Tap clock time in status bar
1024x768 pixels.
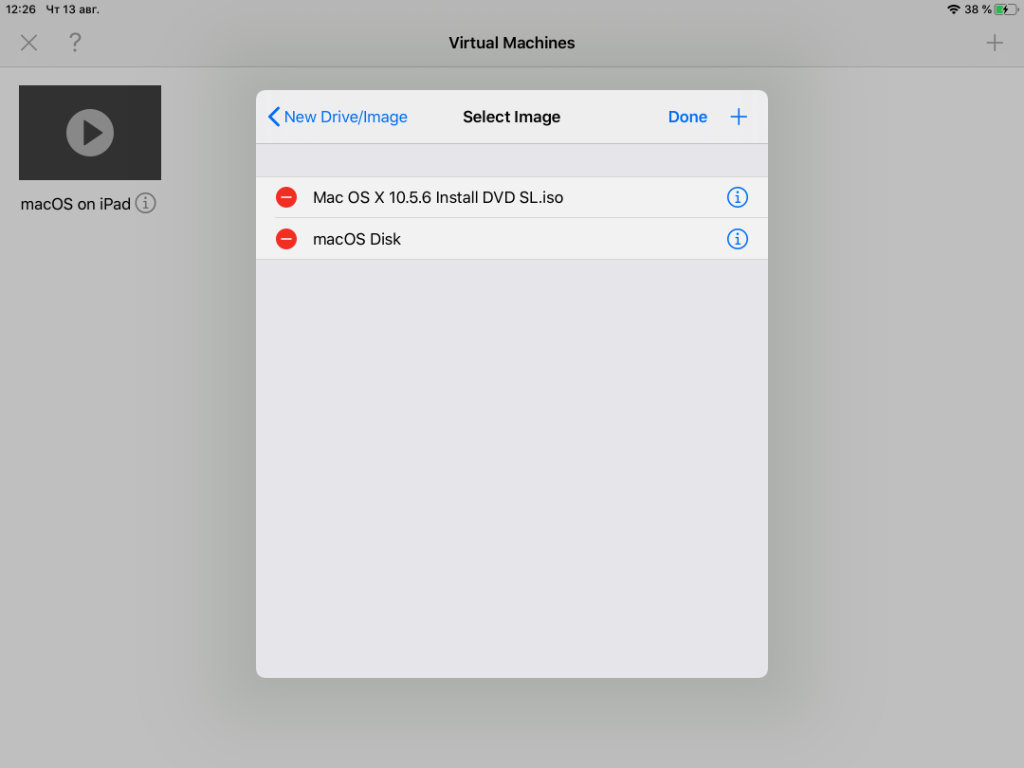coord(21,9)
